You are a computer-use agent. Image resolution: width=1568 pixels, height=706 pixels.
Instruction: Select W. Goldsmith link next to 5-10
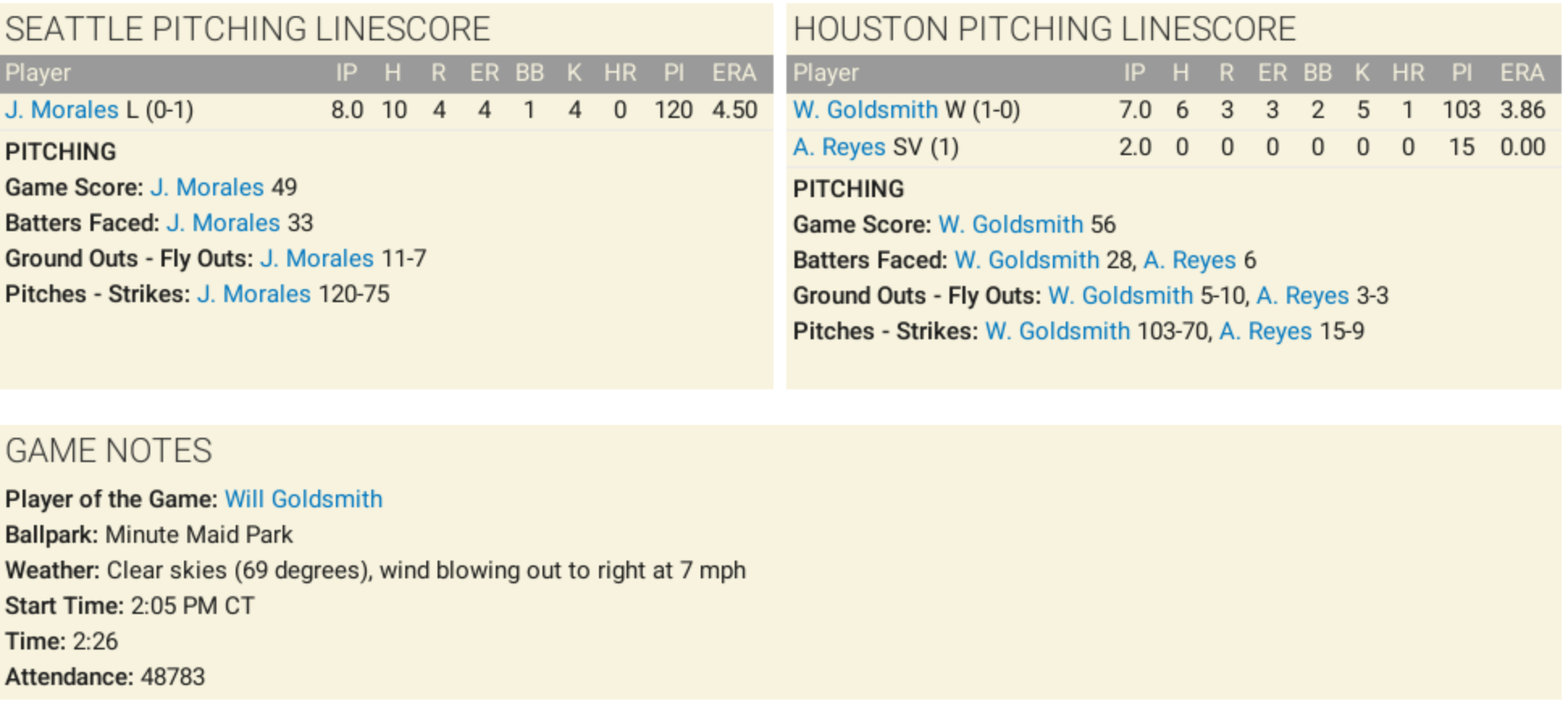[1120, 296]
